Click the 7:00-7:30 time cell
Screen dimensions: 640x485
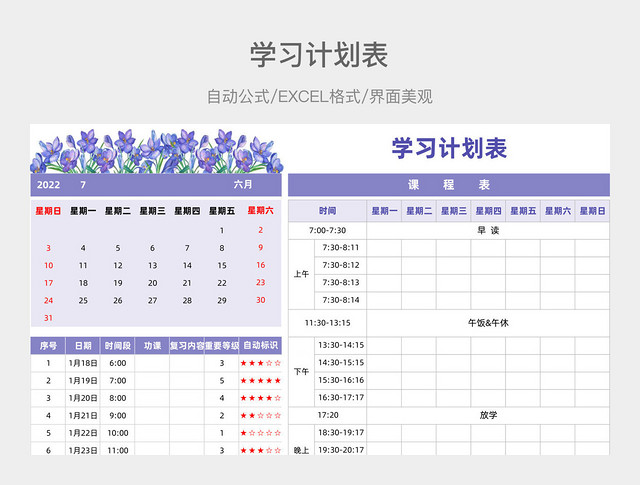pyautogui.click(x=327, y=231)
